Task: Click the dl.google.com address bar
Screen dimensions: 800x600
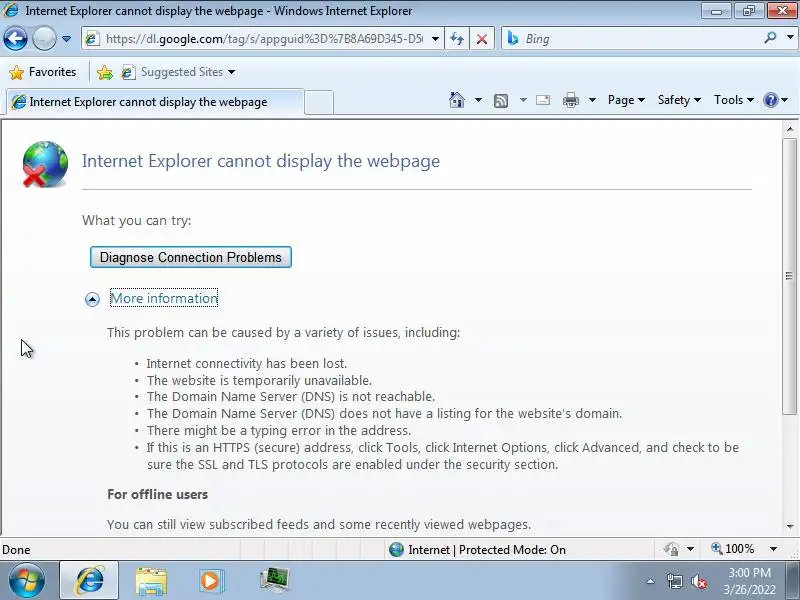Action: coord(264,39)
